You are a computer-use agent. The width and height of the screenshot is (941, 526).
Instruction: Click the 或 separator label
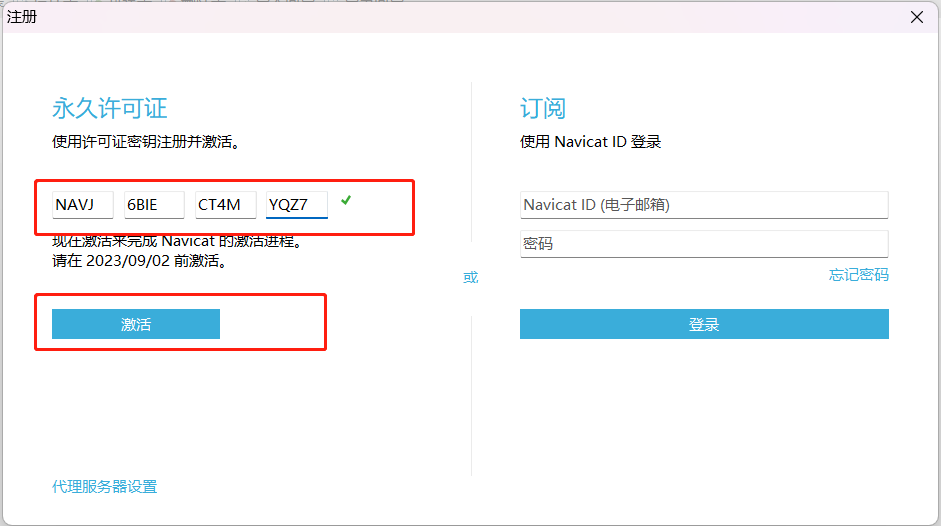coord(470,277)
